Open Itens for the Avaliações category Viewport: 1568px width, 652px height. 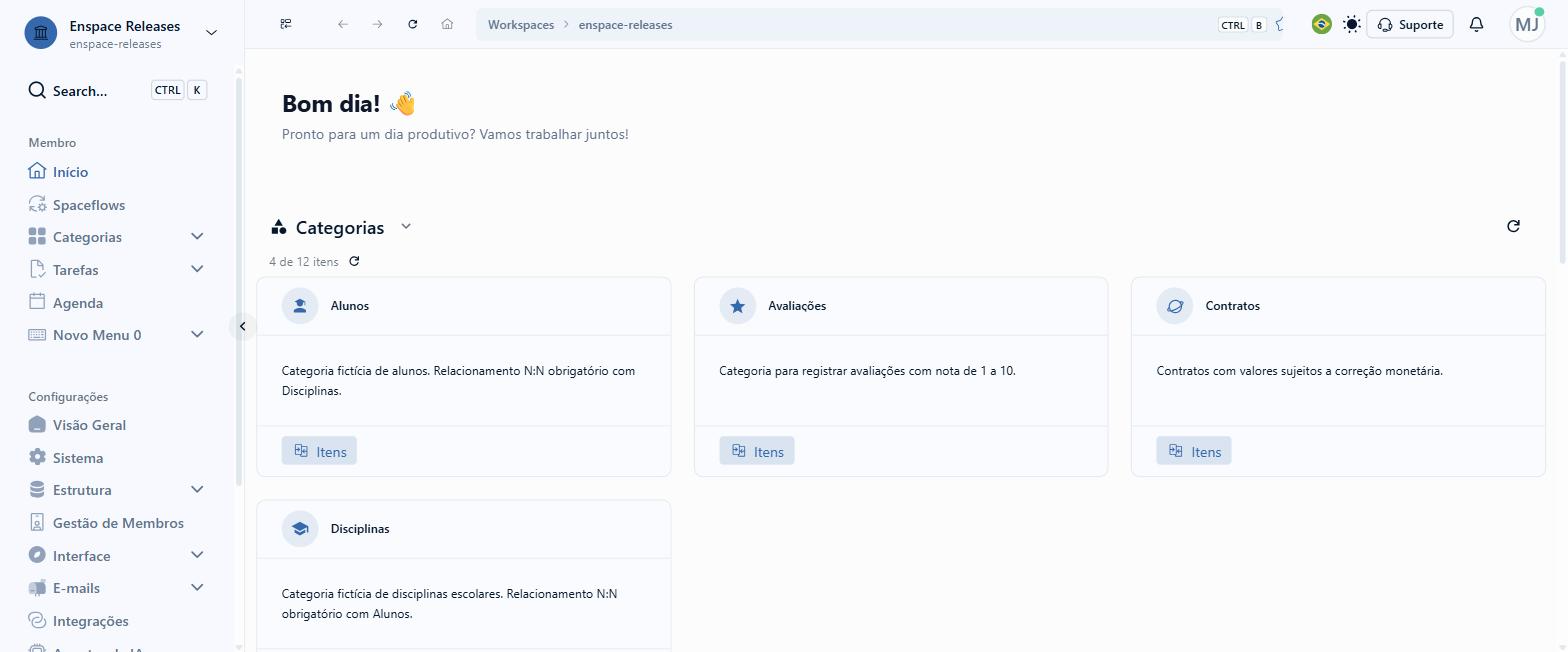pyautogui.click(x=757, y=451)
